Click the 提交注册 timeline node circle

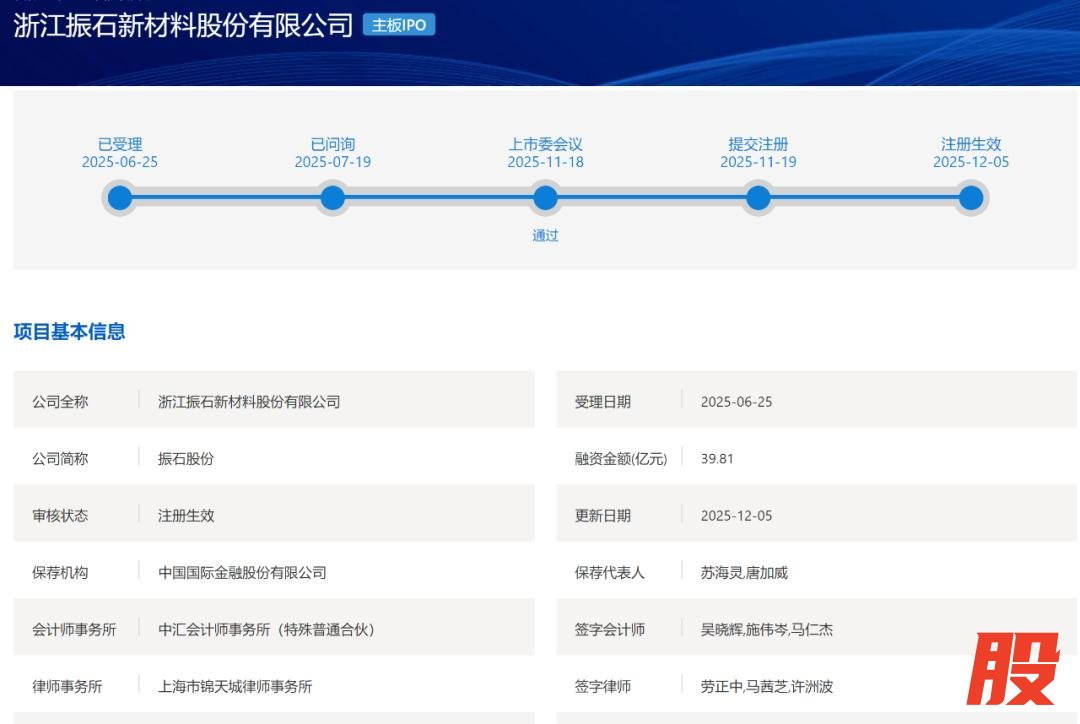[x=758, y=198]
